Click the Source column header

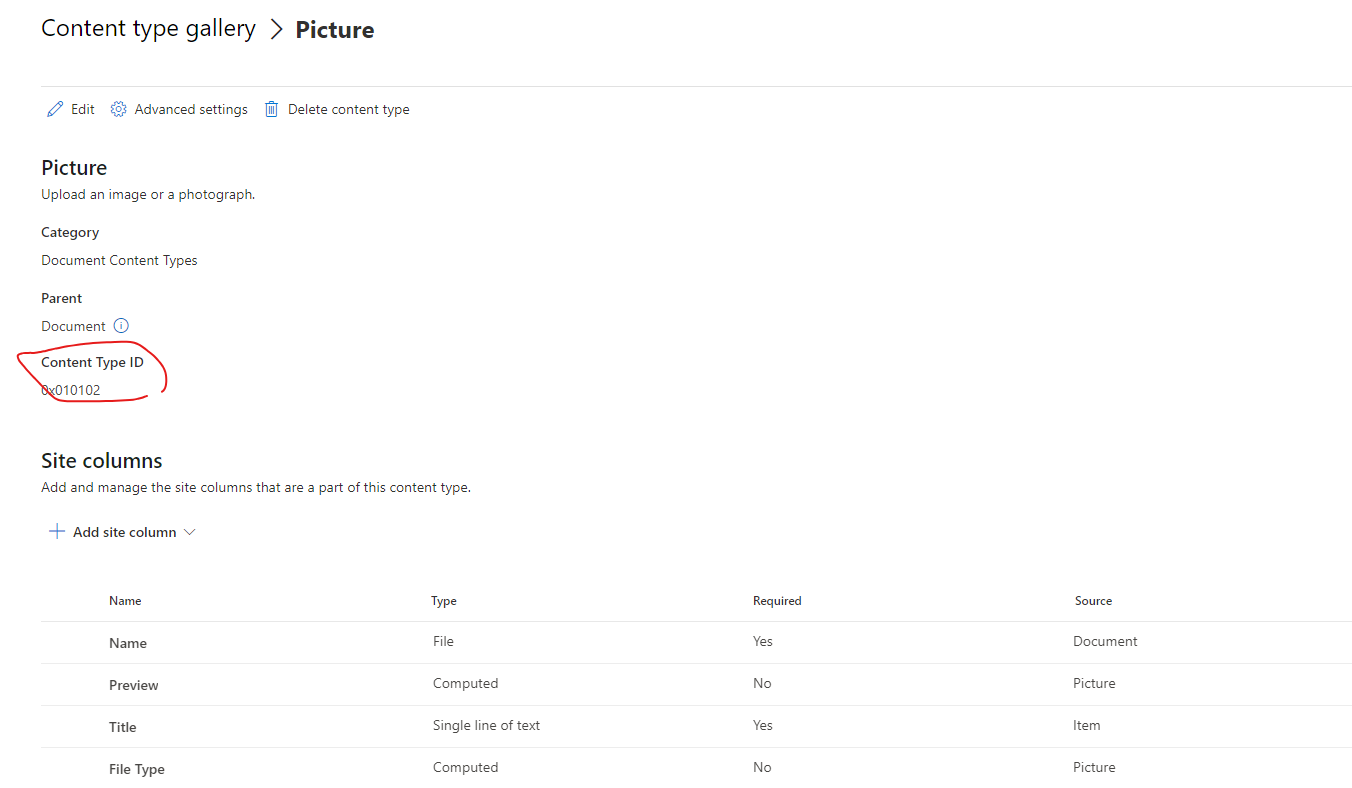1093,600
